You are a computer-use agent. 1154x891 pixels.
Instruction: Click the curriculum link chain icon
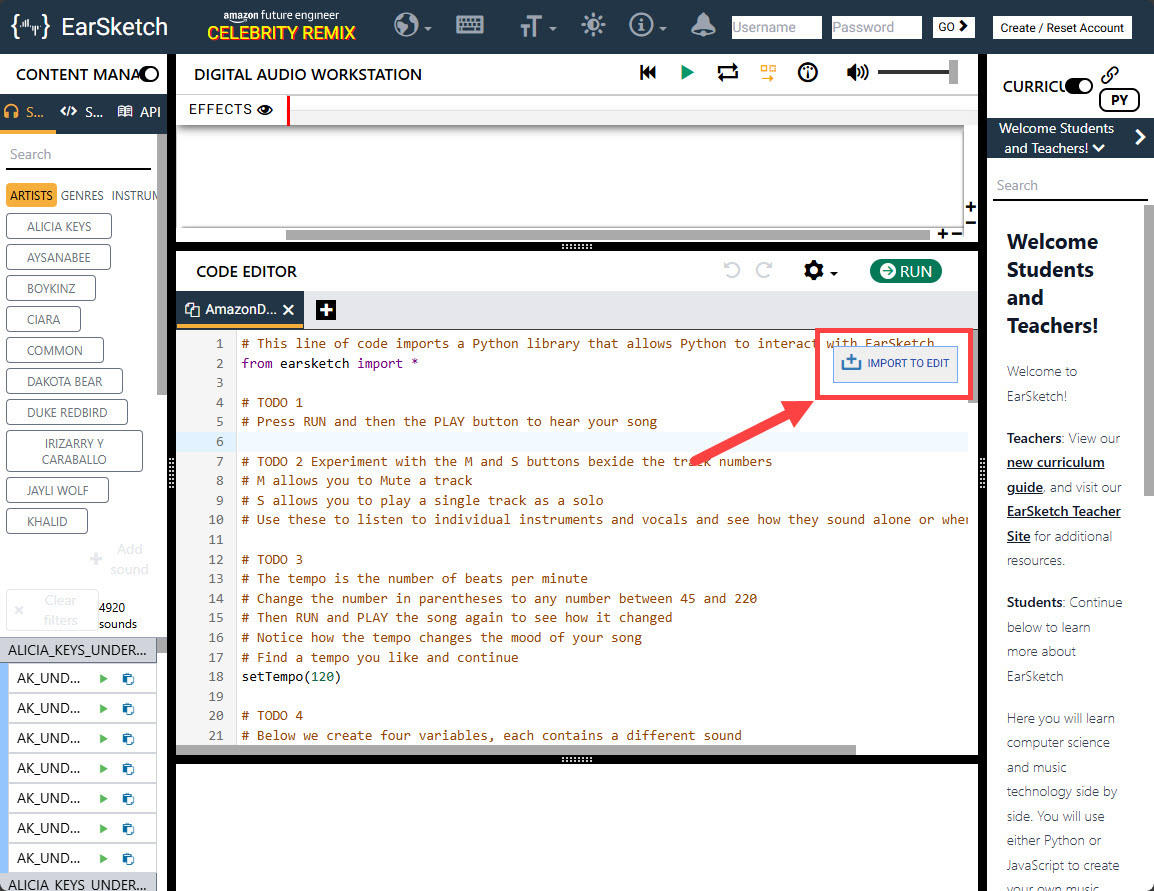point(1109,75)
